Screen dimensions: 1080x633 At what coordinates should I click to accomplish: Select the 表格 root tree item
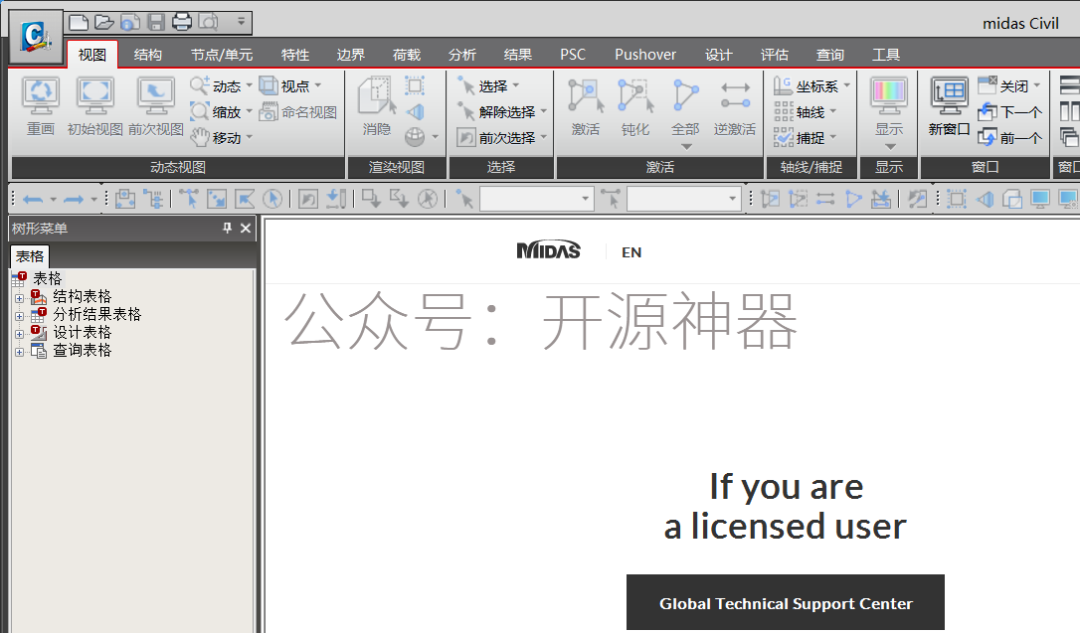click(x=48, y=278)
